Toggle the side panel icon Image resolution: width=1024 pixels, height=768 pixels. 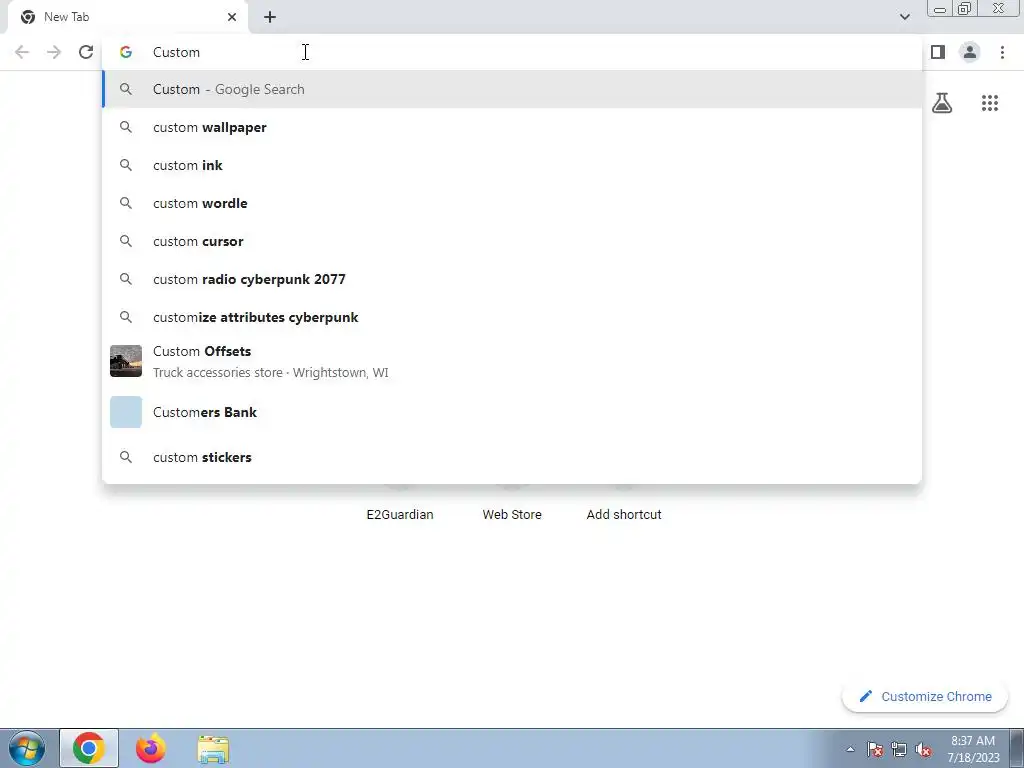[938, 52]
